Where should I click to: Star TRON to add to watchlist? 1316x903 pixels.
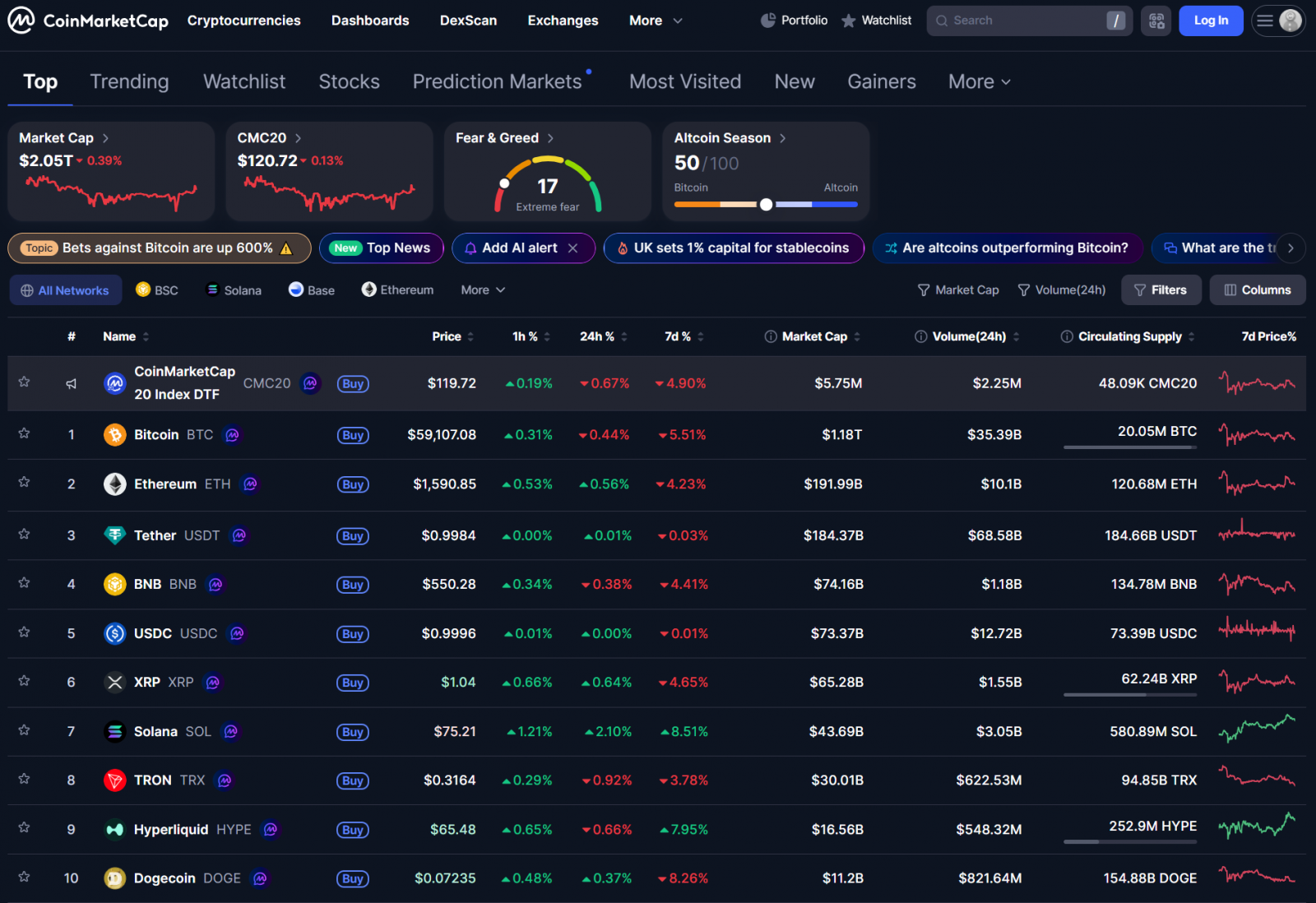(x=24, y=778)
